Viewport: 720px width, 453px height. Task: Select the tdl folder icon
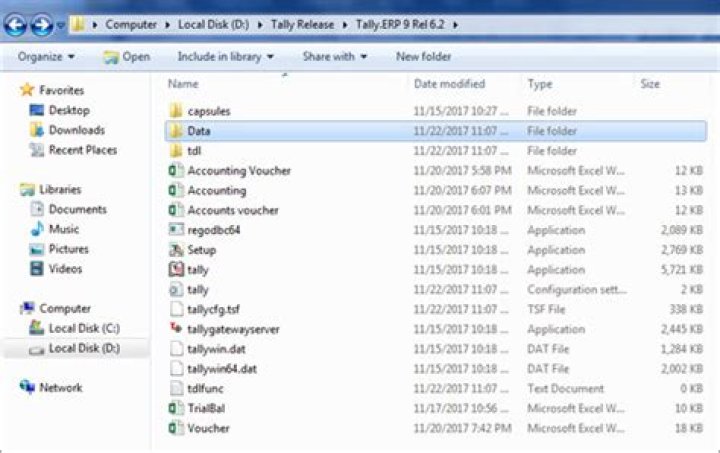(176, 151)
